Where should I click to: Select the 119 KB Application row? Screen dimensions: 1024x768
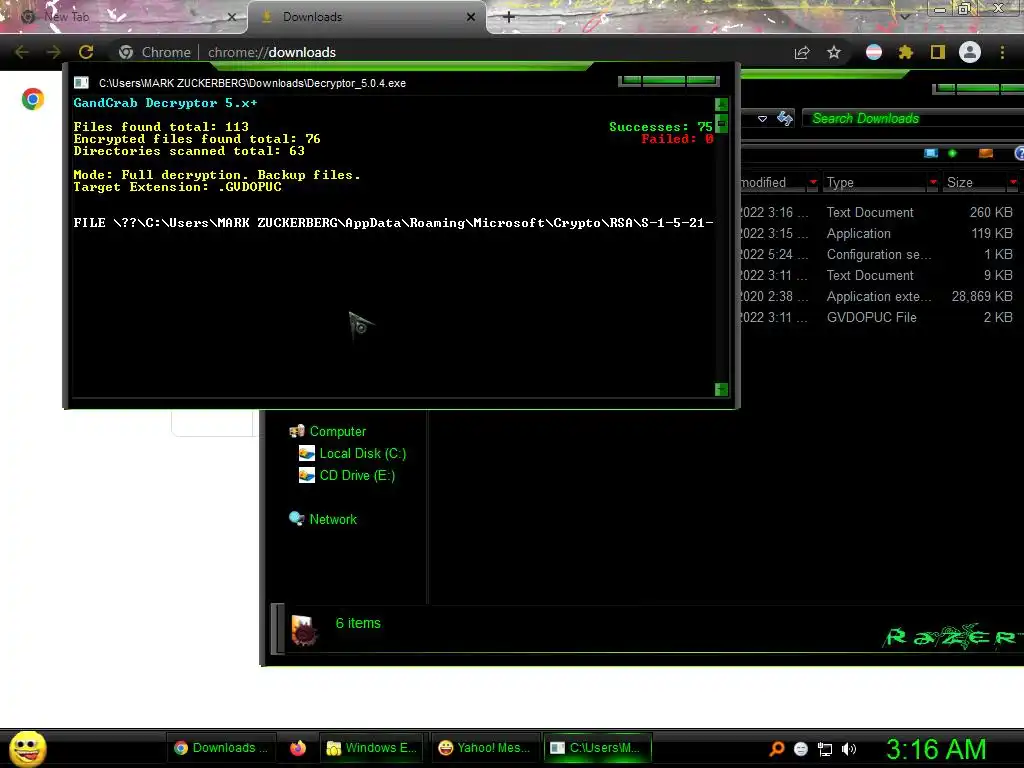(878, 233)
